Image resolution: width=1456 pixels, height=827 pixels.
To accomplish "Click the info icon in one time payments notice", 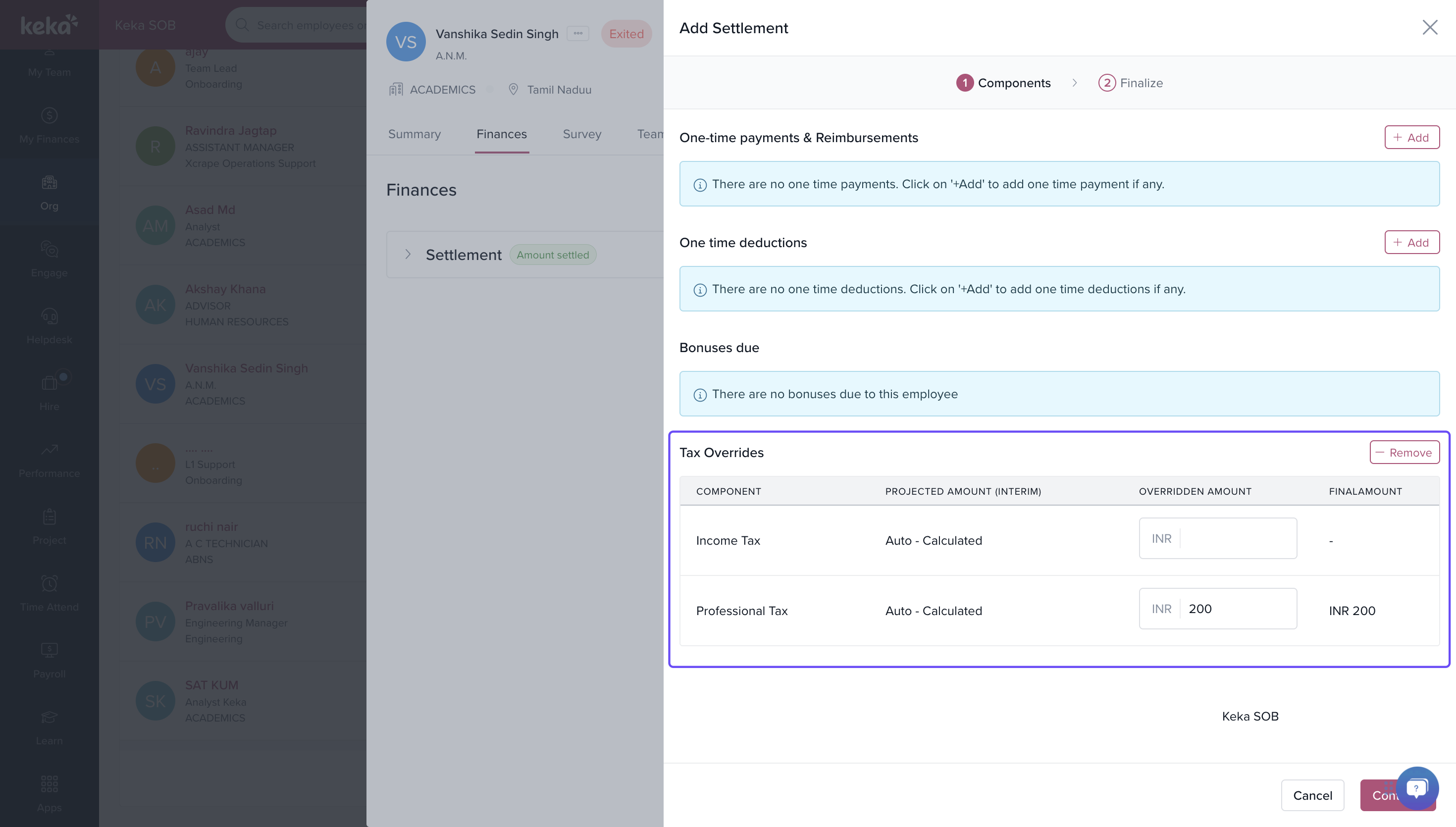I will click(x=700, y=185).
